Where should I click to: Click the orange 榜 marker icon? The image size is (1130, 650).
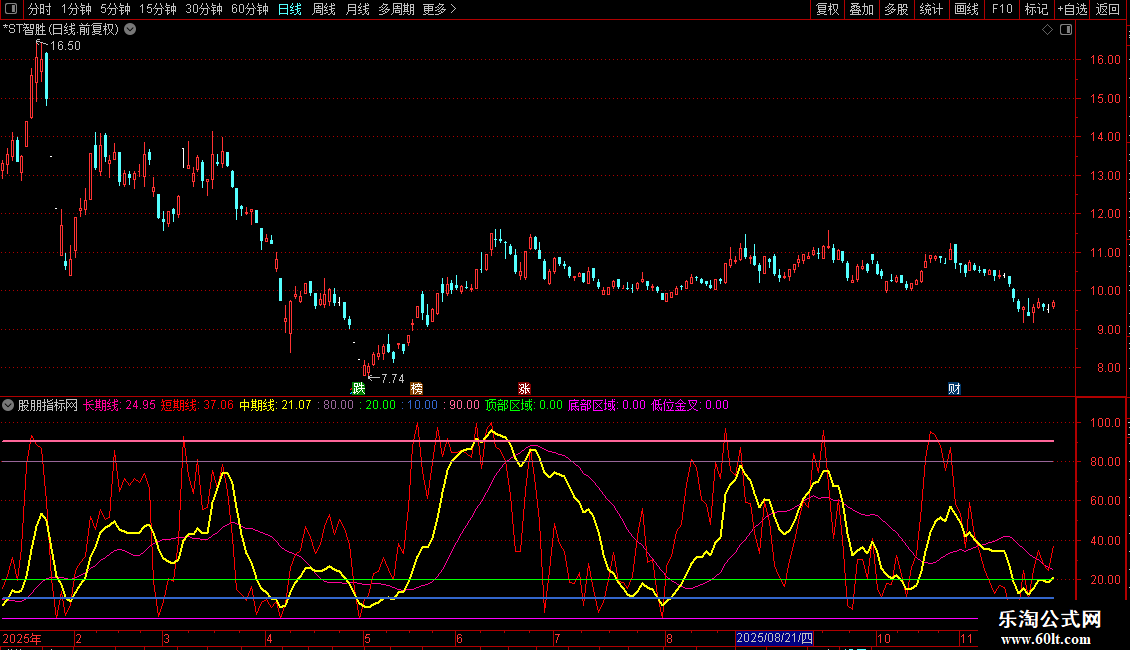point(416,388)
